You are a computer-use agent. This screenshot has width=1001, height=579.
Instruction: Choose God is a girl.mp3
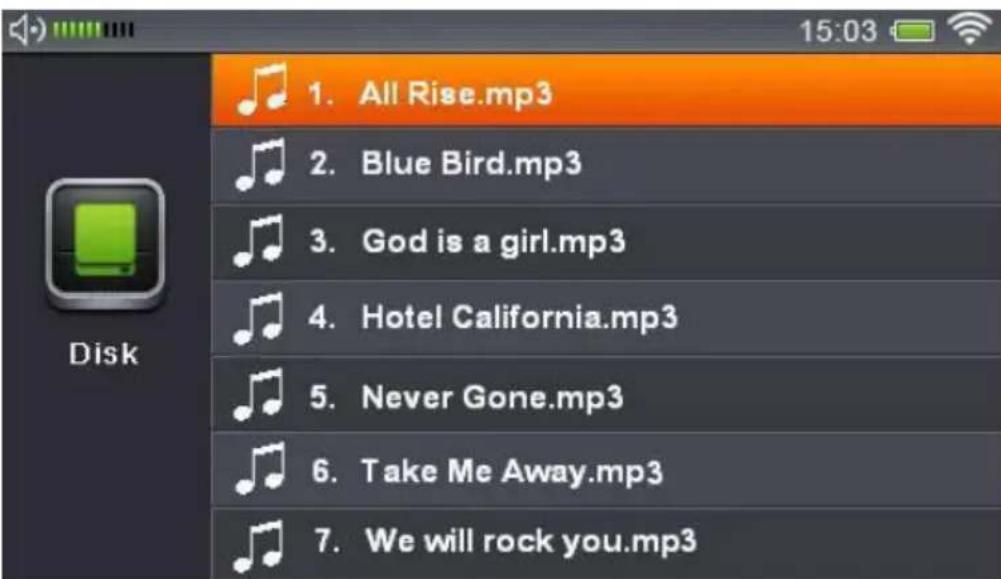click(x=606, y=242)
